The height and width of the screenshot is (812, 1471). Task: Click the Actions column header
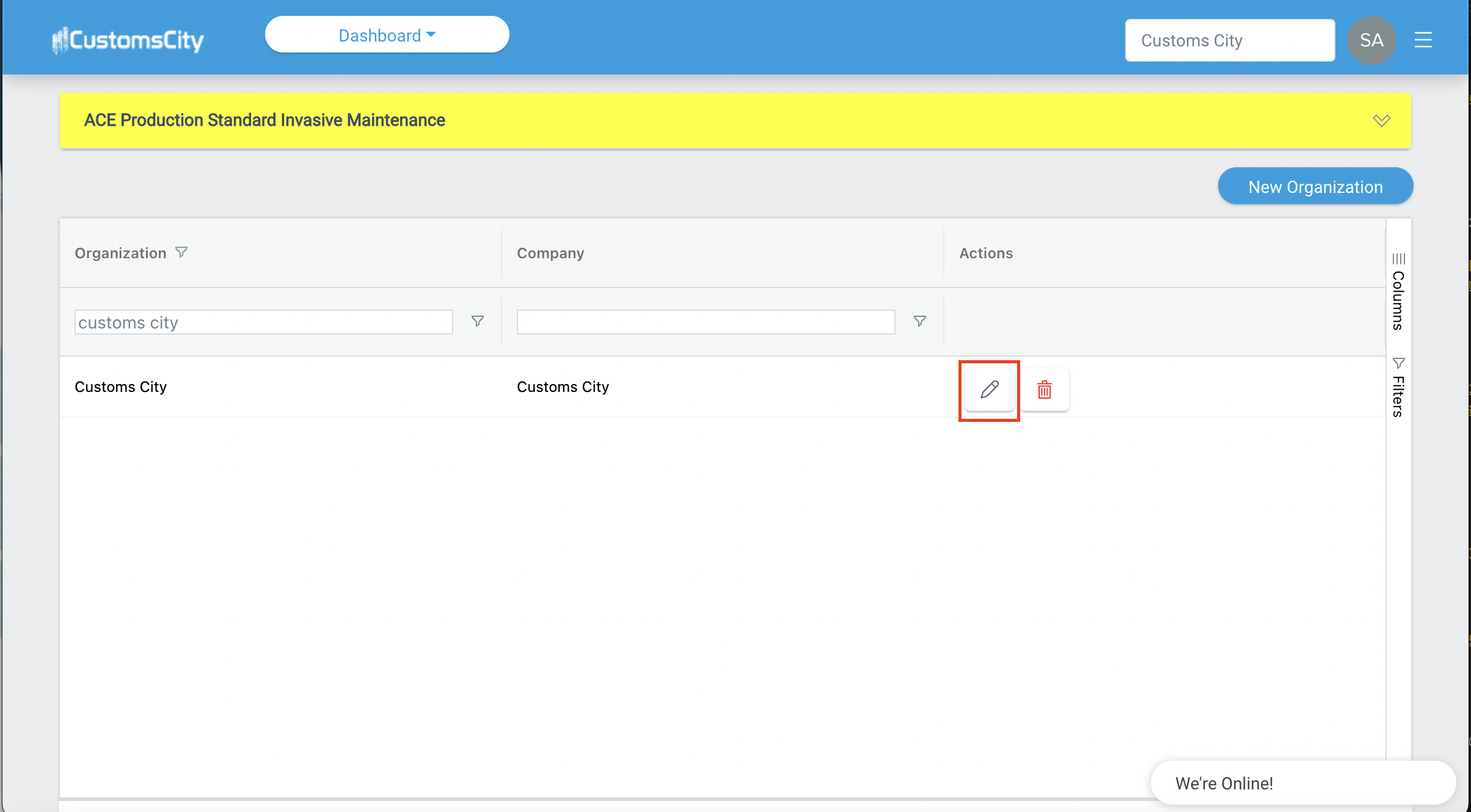986,253
